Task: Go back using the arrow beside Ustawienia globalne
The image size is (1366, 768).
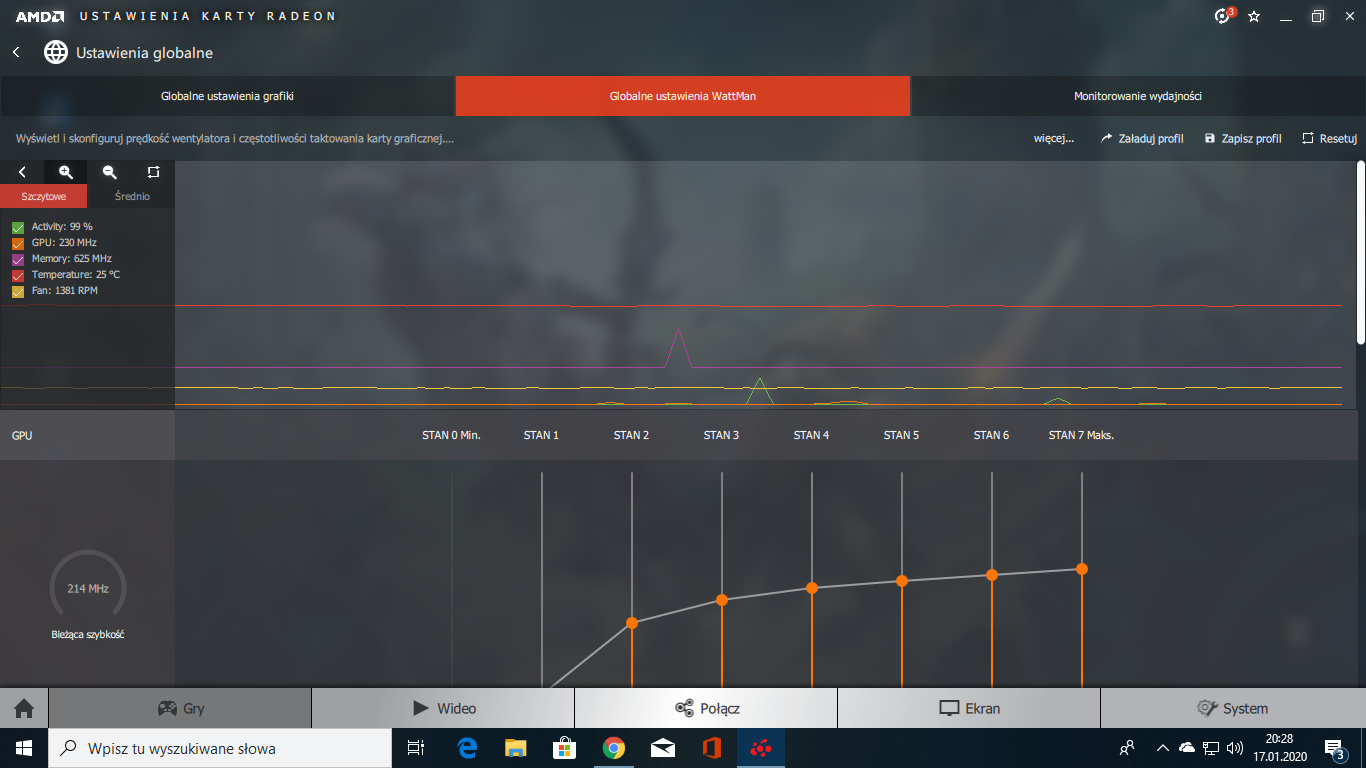Action: pyautogui.click(x=16, y=52)
